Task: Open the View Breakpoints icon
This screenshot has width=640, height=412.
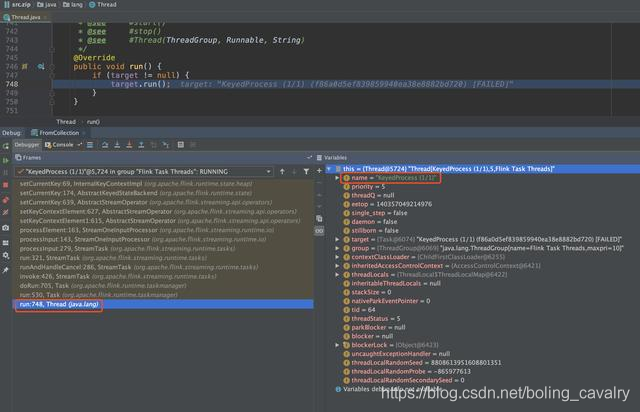Action: (x=6, y=200)
